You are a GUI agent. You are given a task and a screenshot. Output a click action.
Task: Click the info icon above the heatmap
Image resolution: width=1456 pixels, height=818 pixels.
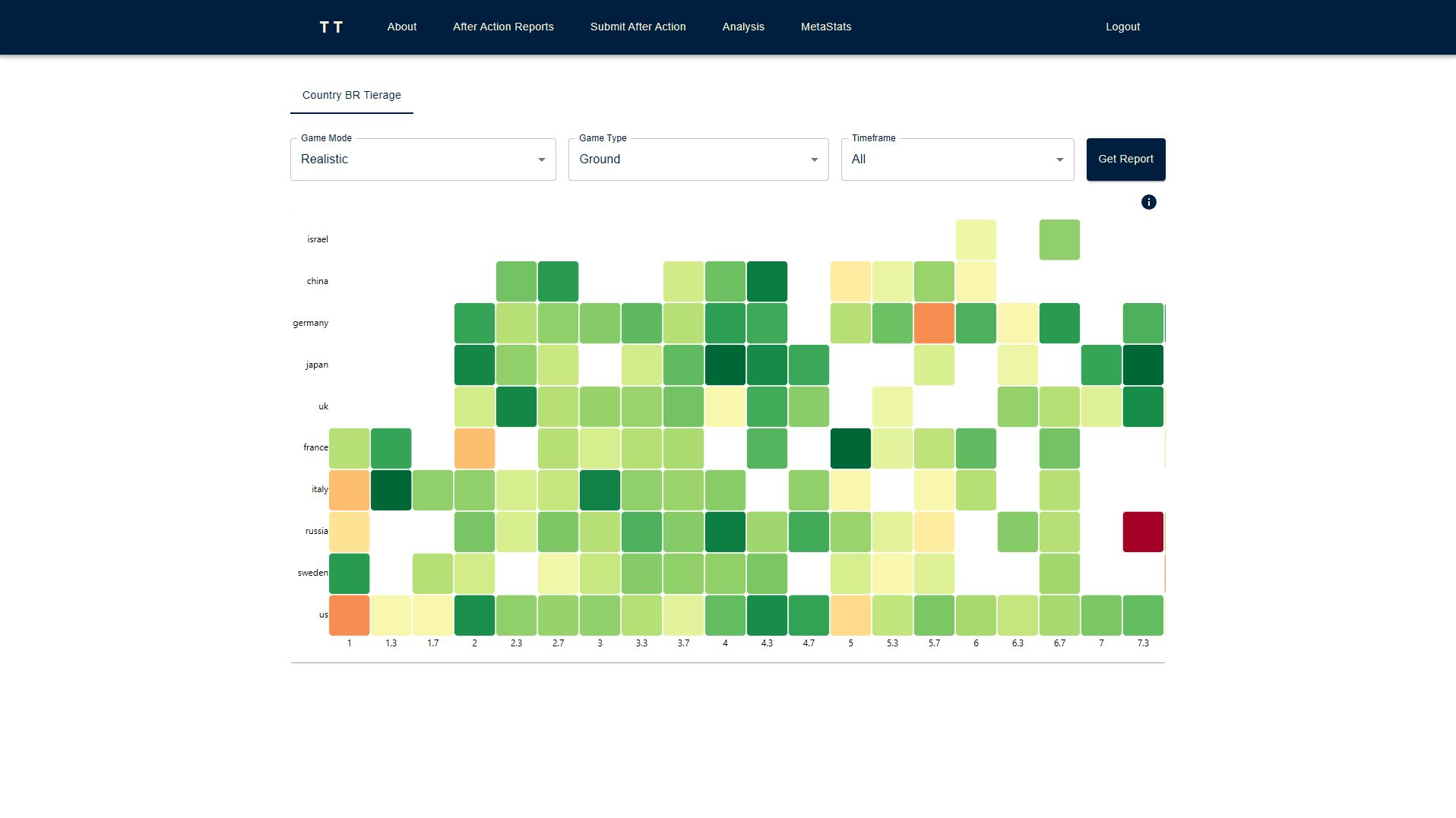click(x=1148, y=202)
